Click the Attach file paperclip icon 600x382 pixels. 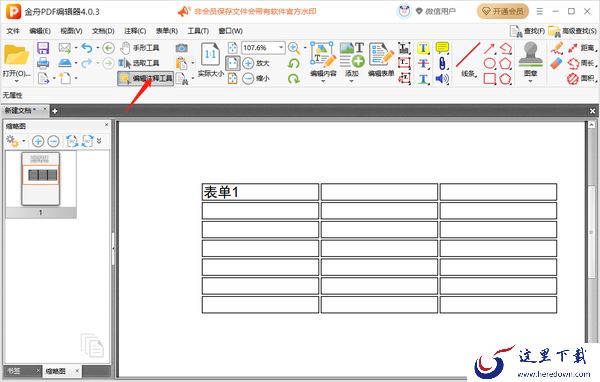(x=442, y=64)
